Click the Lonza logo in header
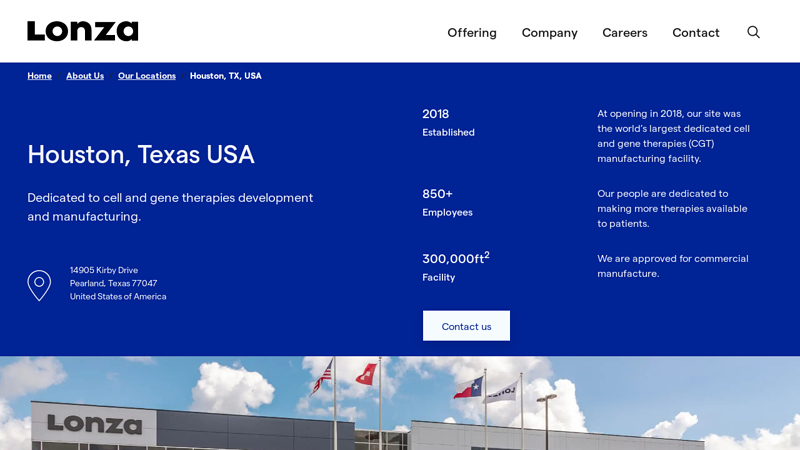 click(x=83, y=31)
